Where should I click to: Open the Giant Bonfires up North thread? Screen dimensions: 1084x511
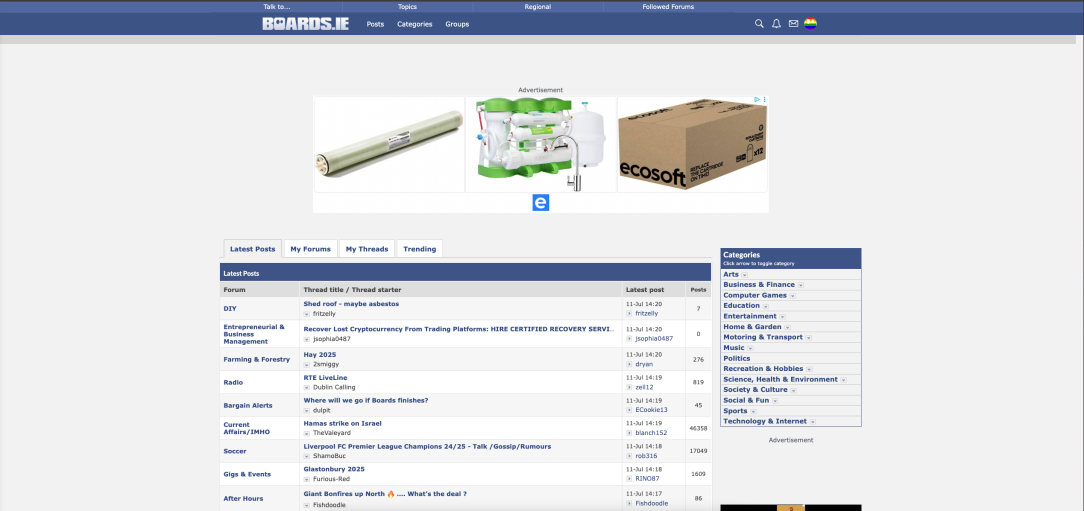[x=385, y=494]
